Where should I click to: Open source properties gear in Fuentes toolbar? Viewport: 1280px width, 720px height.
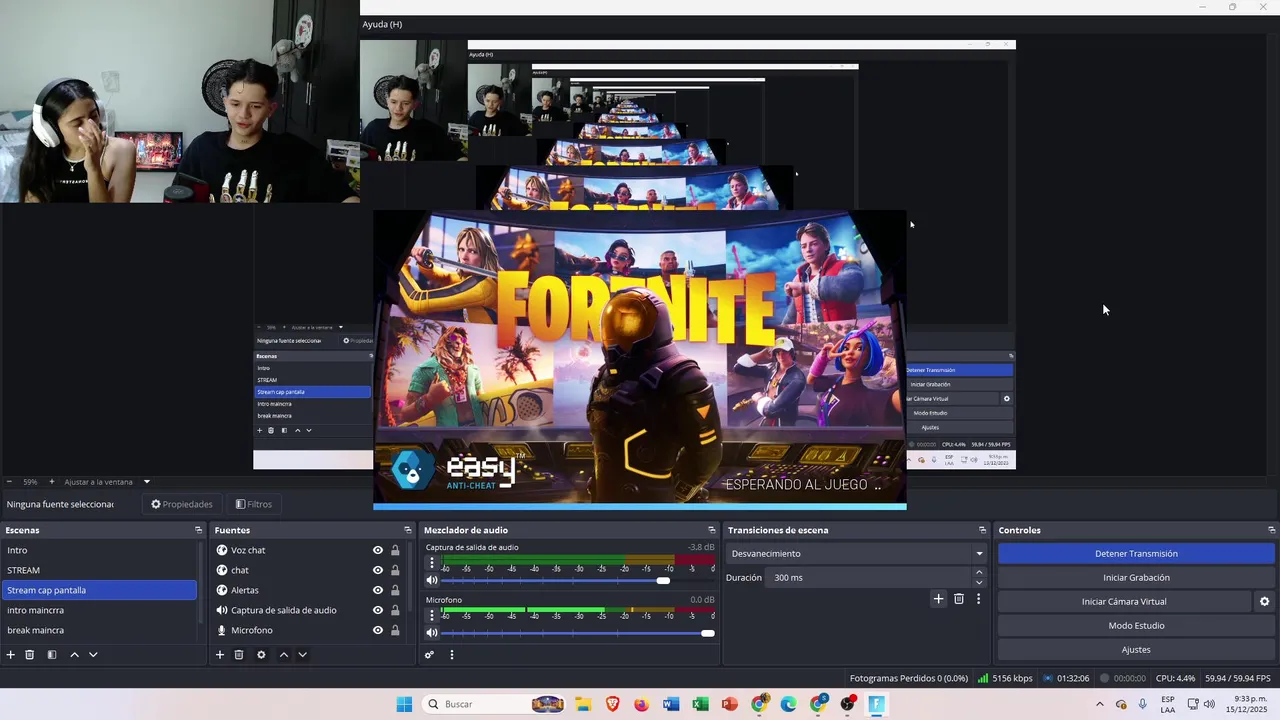tap(261, 655)
